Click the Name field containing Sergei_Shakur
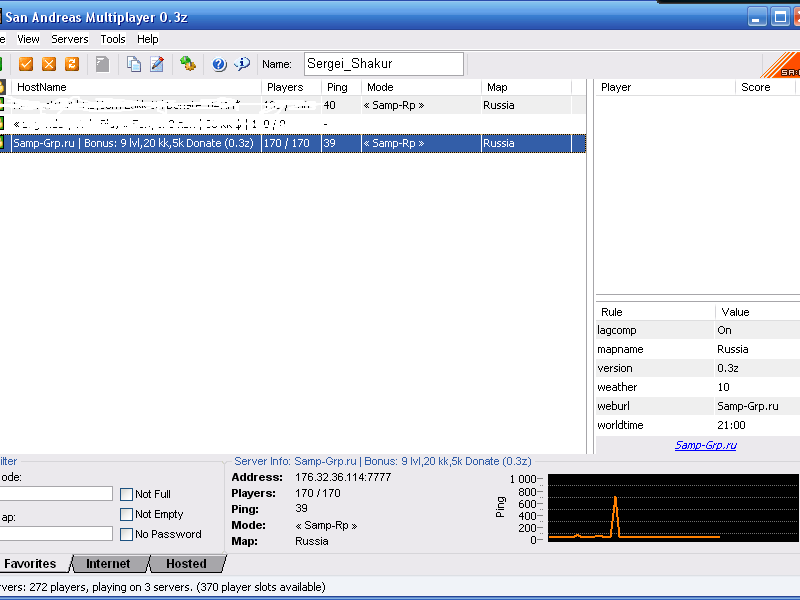The height and width of the screenshot is (600, 800). [384, 64]
